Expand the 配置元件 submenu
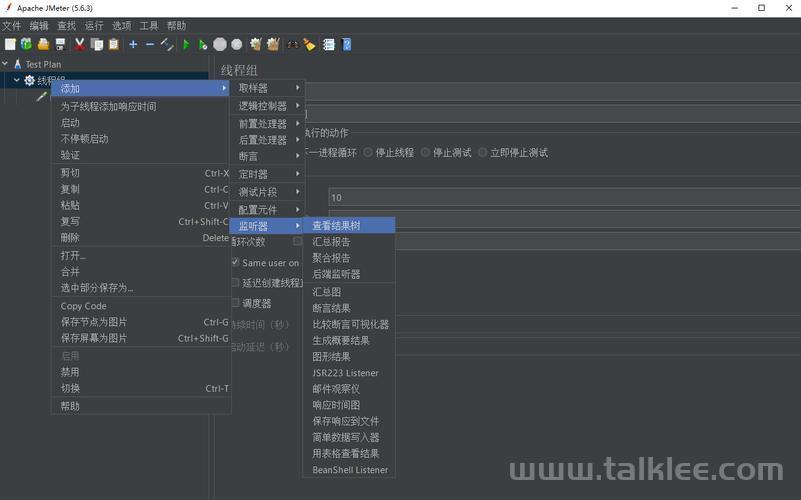This screenshot has width=801, height=500. [268, 210]
